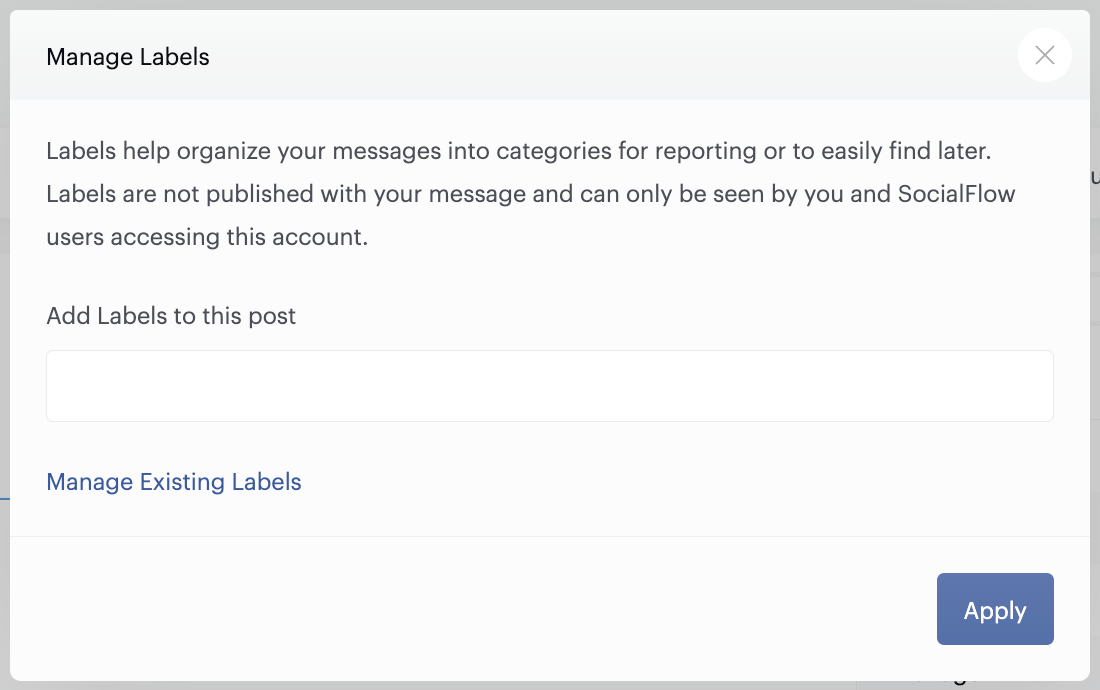
Task: Select the Manage Labels dialog title
Action: click(128, 57)
